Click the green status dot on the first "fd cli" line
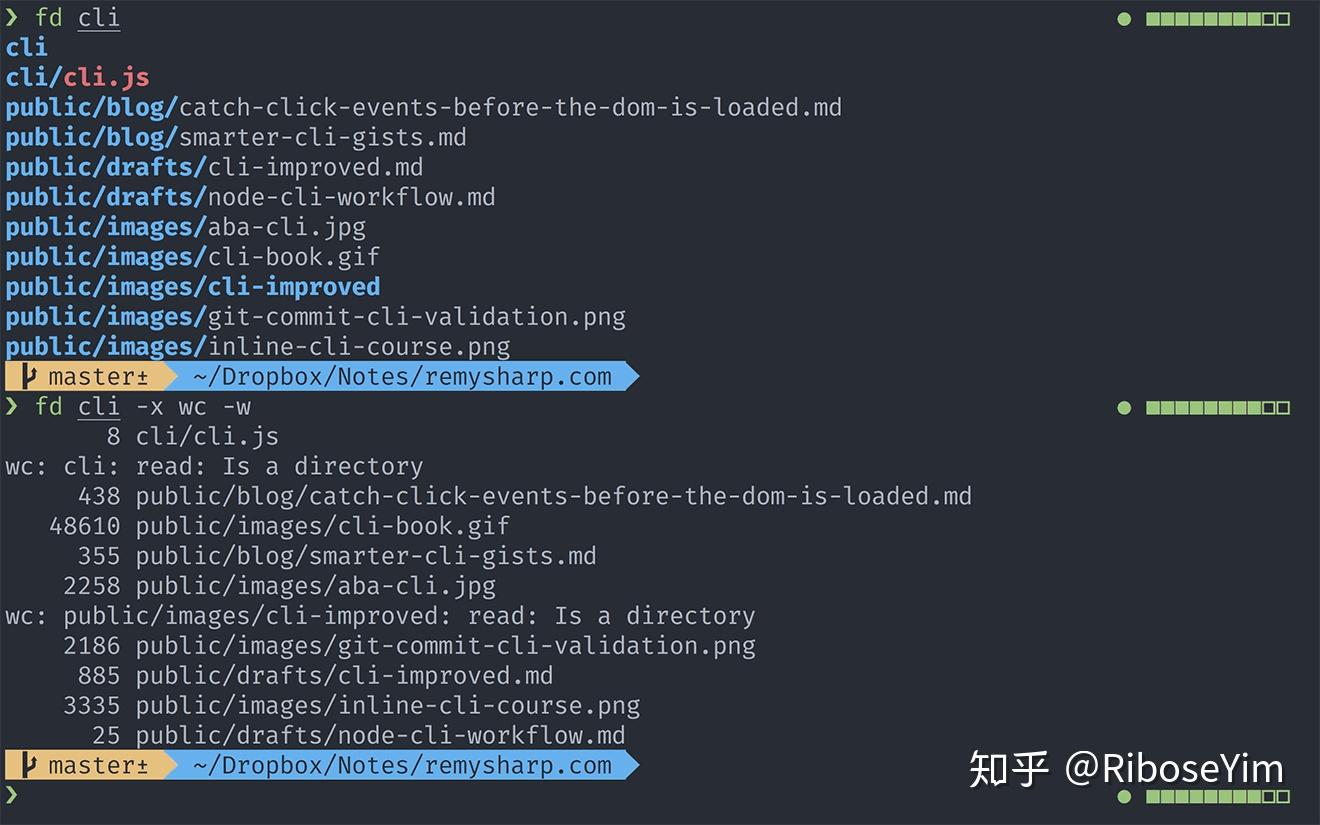This screenshot has height=825, width=1320. (1124, 19)
